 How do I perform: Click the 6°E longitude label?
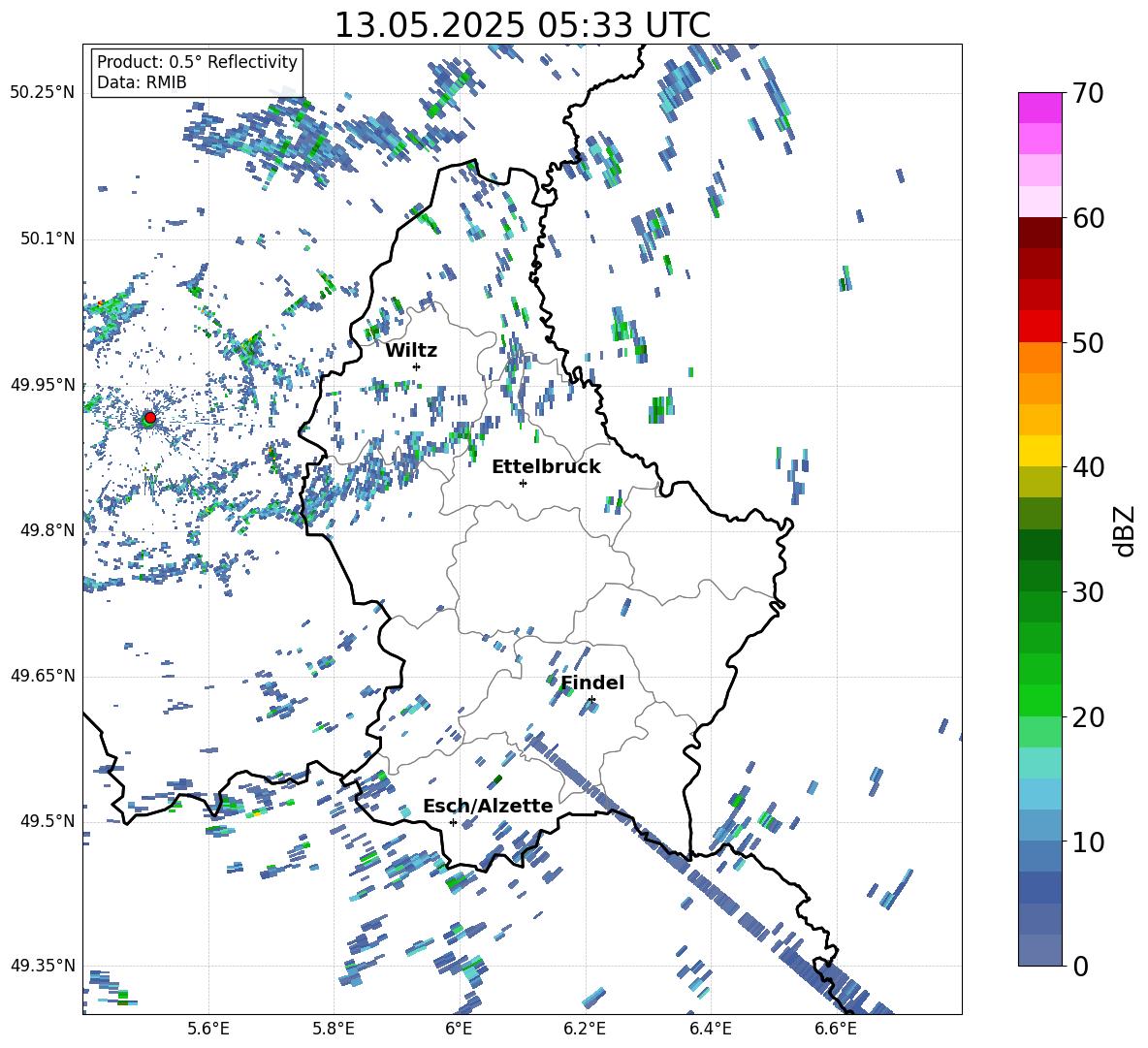click(x=459, y=1029)
